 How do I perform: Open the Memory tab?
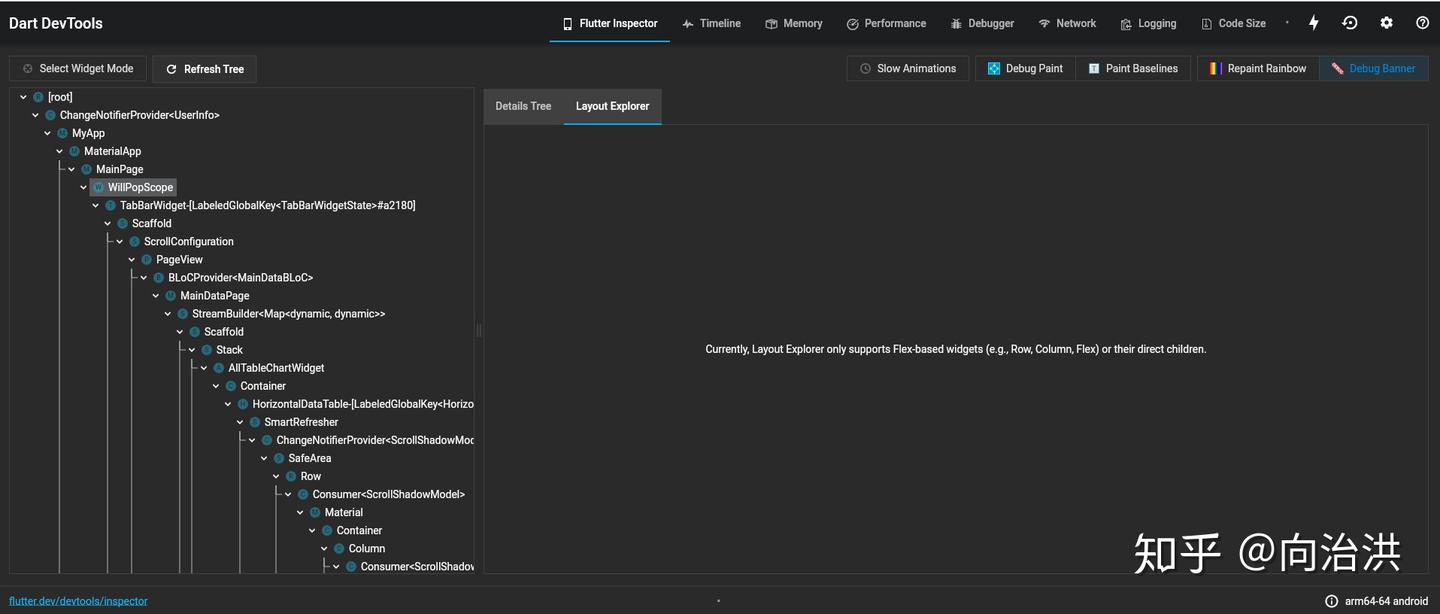794,23
